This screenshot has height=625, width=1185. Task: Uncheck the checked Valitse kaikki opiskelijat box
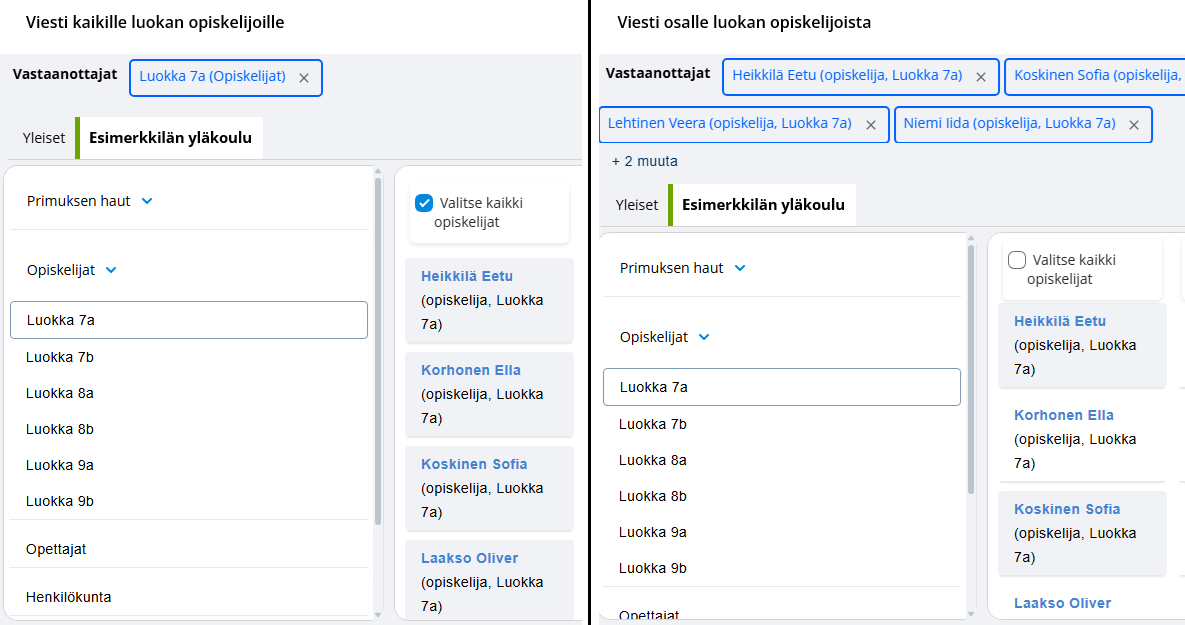click(x=424, y=203)
